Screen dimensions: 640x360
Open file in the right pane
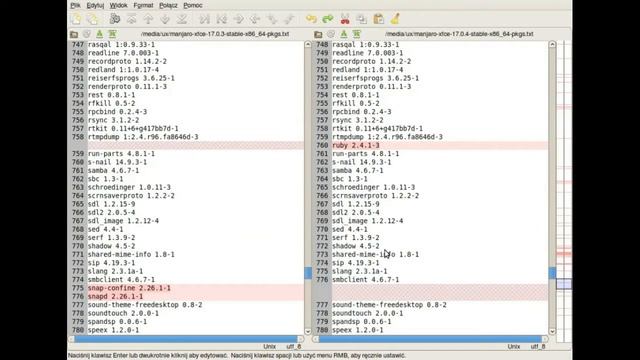(318, 34)
